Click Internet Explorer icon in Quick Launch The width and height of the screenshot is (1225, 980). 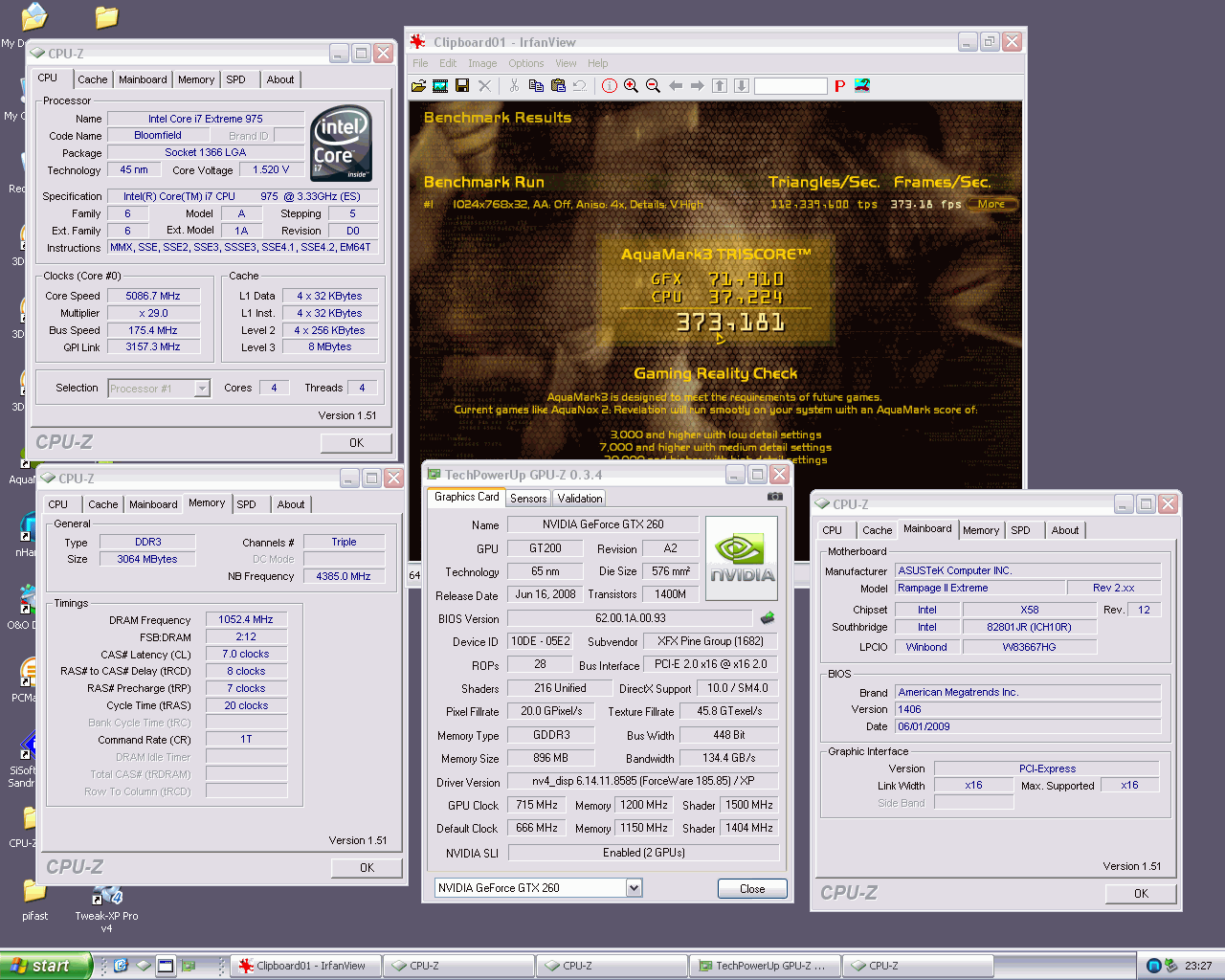pos(121,966)
